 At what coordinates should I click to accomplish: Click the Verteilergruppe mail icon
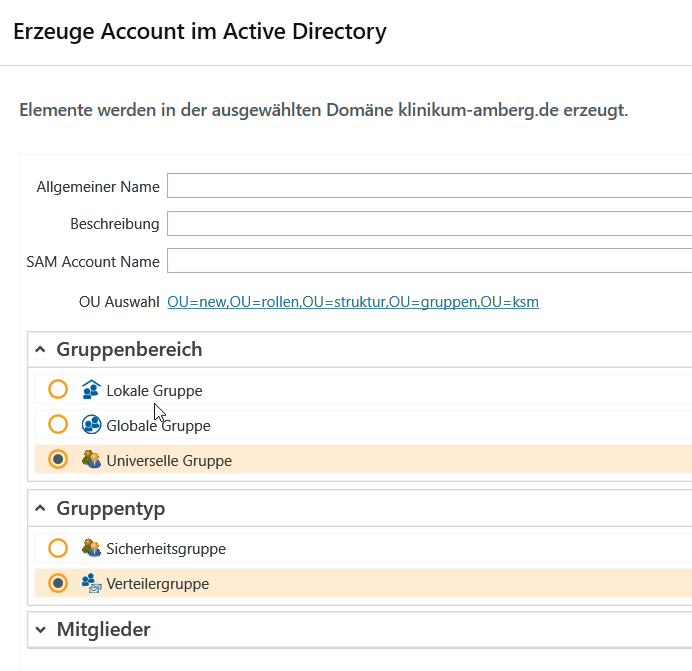coord(91,583)
